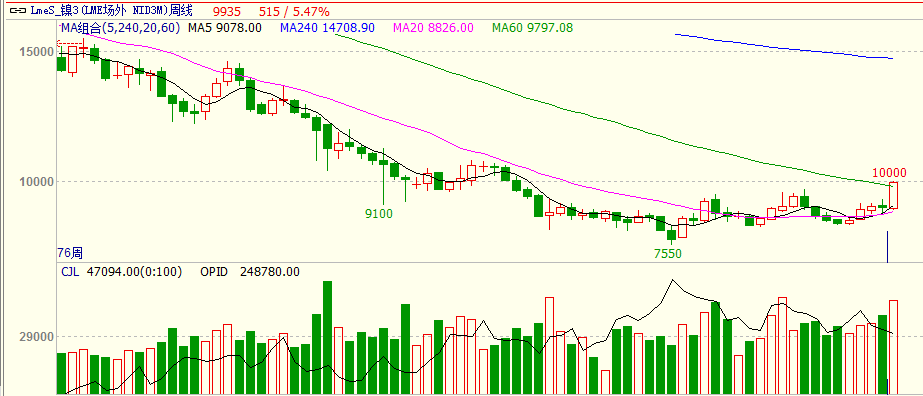Open the MA组合(5,240,20,60) indicator label
Viewport: 923px width, 396px height.
pos(121,27)
